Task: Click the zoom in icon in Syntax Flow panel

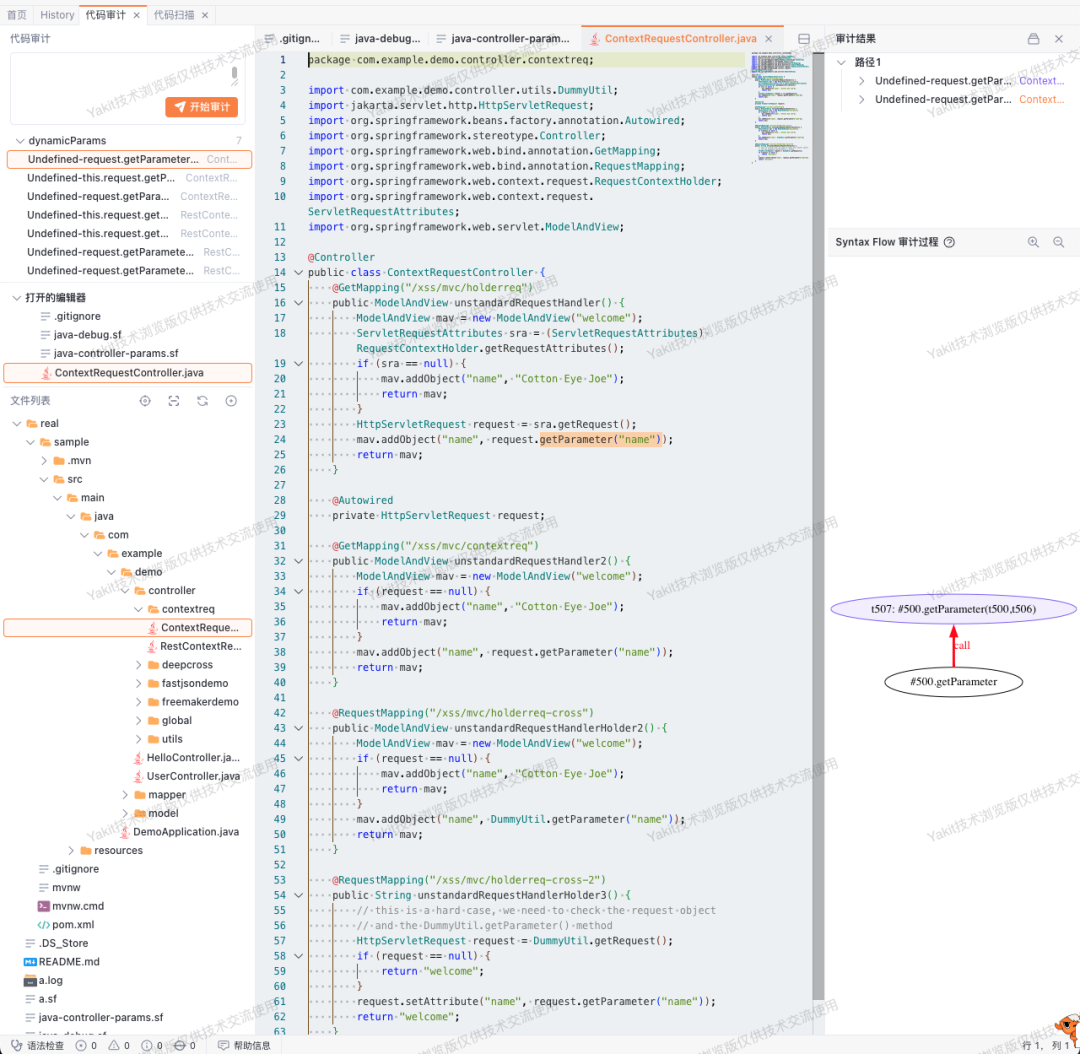Action: tap(1033, 242)
